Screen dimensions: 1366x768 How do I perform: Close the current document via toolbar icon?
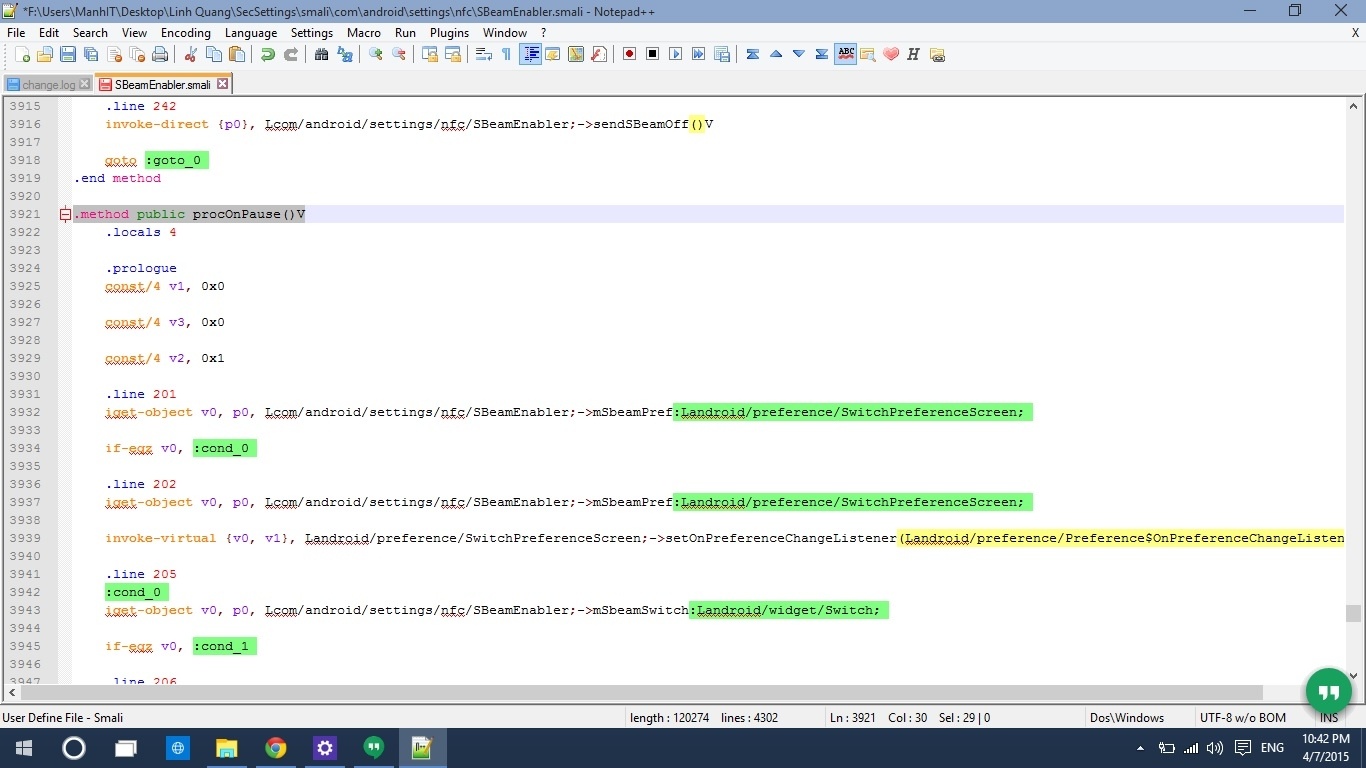[x=114, y=54]
